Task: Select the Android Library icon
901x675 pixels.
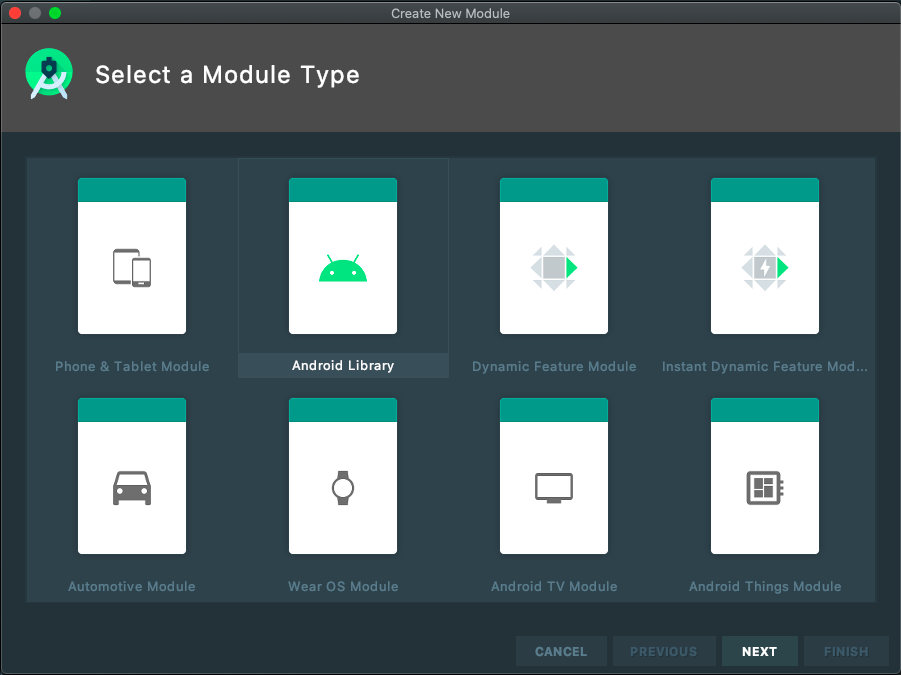Action: 343,265
